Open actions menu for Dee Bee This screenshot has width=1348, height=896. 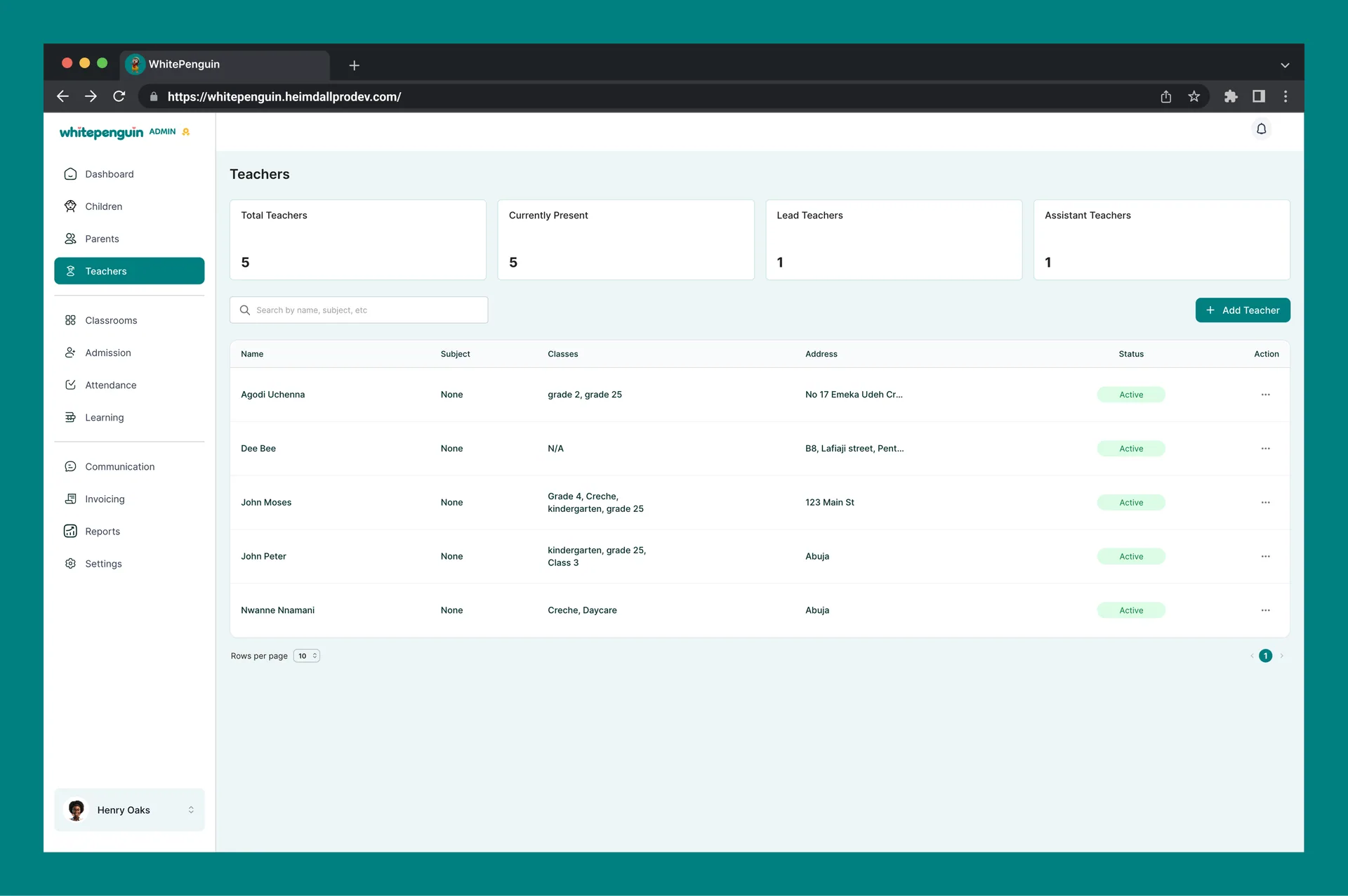(1265, 449)
